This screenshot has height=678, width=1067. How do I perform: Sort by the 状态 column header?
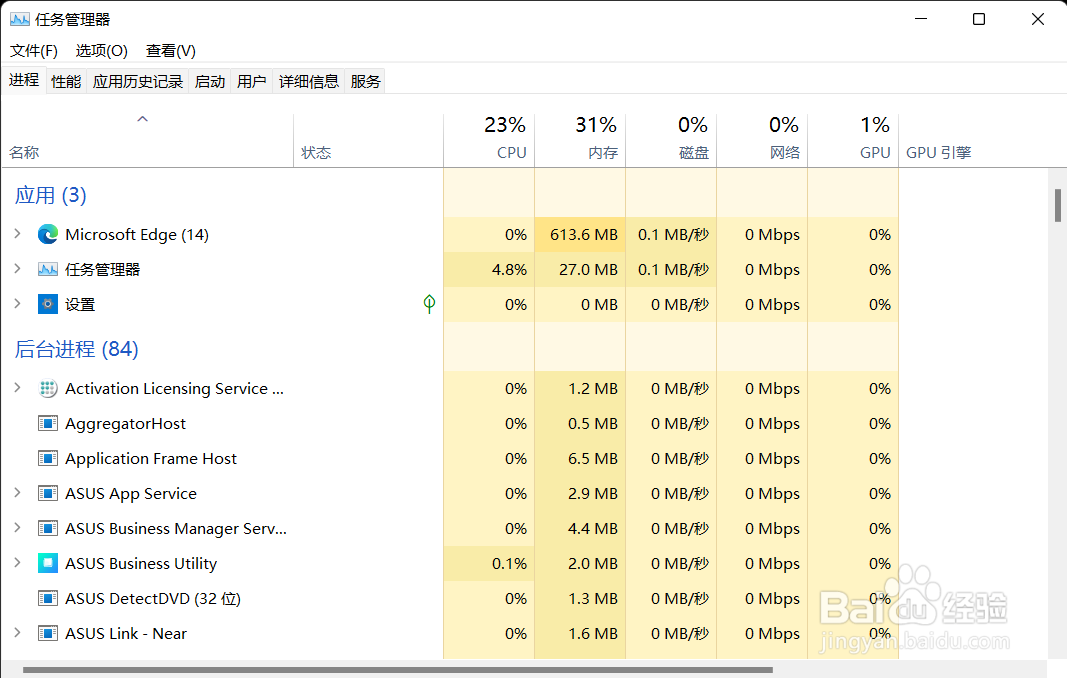[368, 140]
